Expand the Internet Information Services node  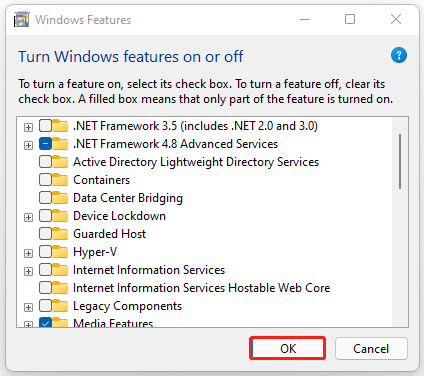(28, 271)
